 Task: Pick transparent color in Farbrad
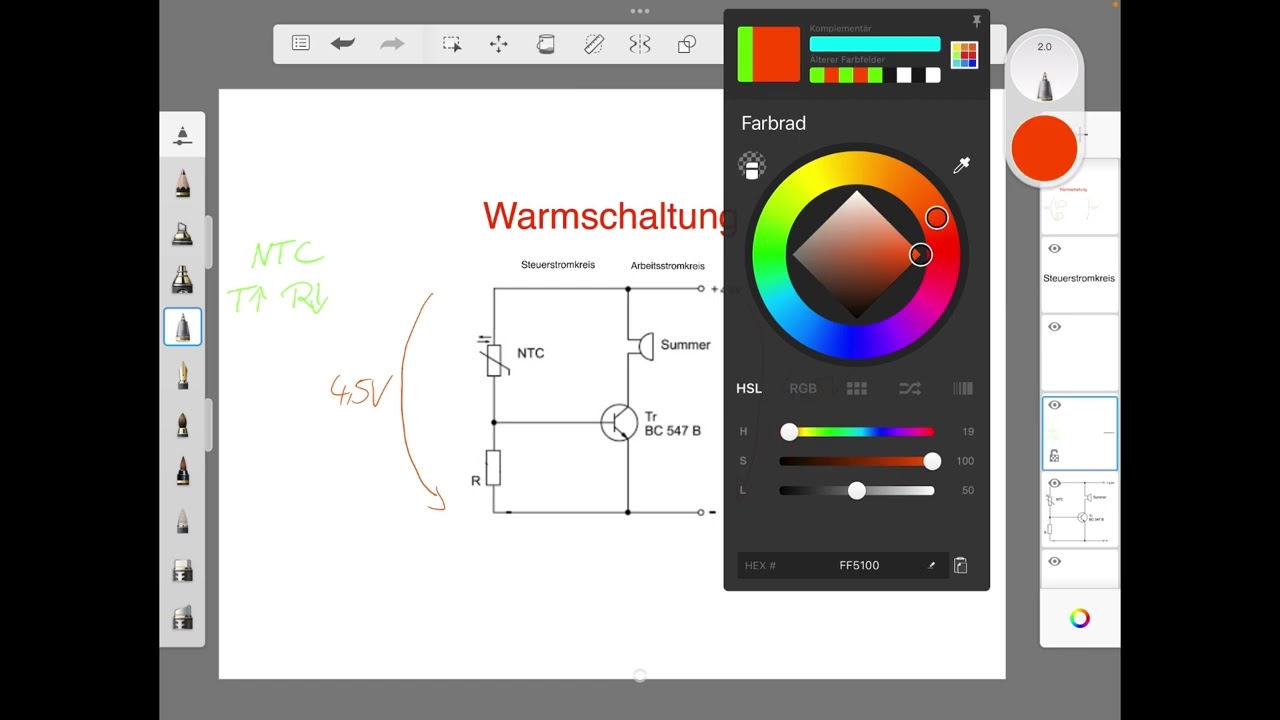tap(752, 166)
